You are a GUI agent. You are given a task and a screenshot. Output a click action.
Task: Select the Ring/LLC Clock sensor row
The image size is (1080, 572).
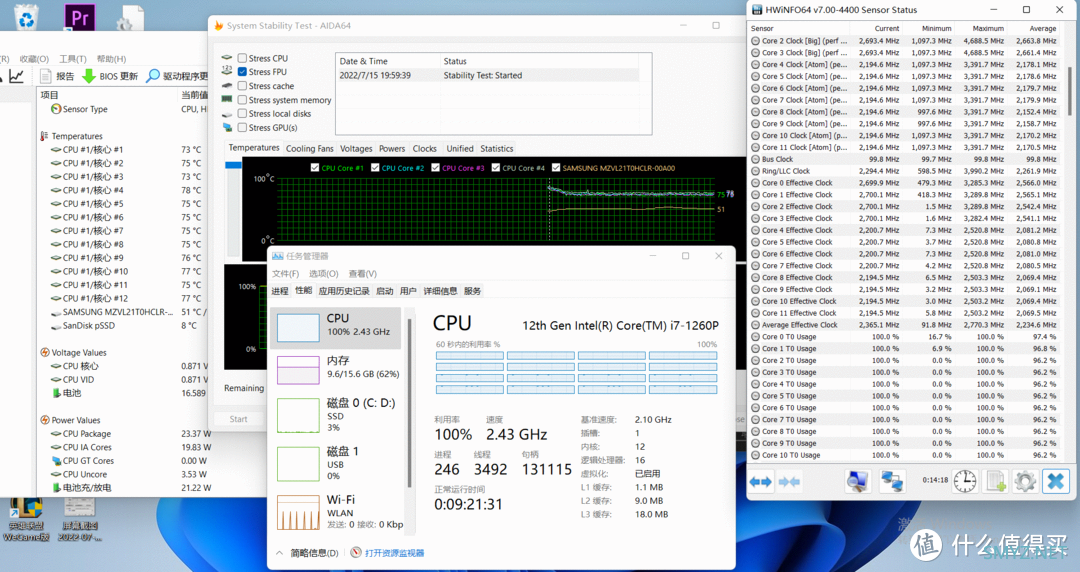point(904,171)
